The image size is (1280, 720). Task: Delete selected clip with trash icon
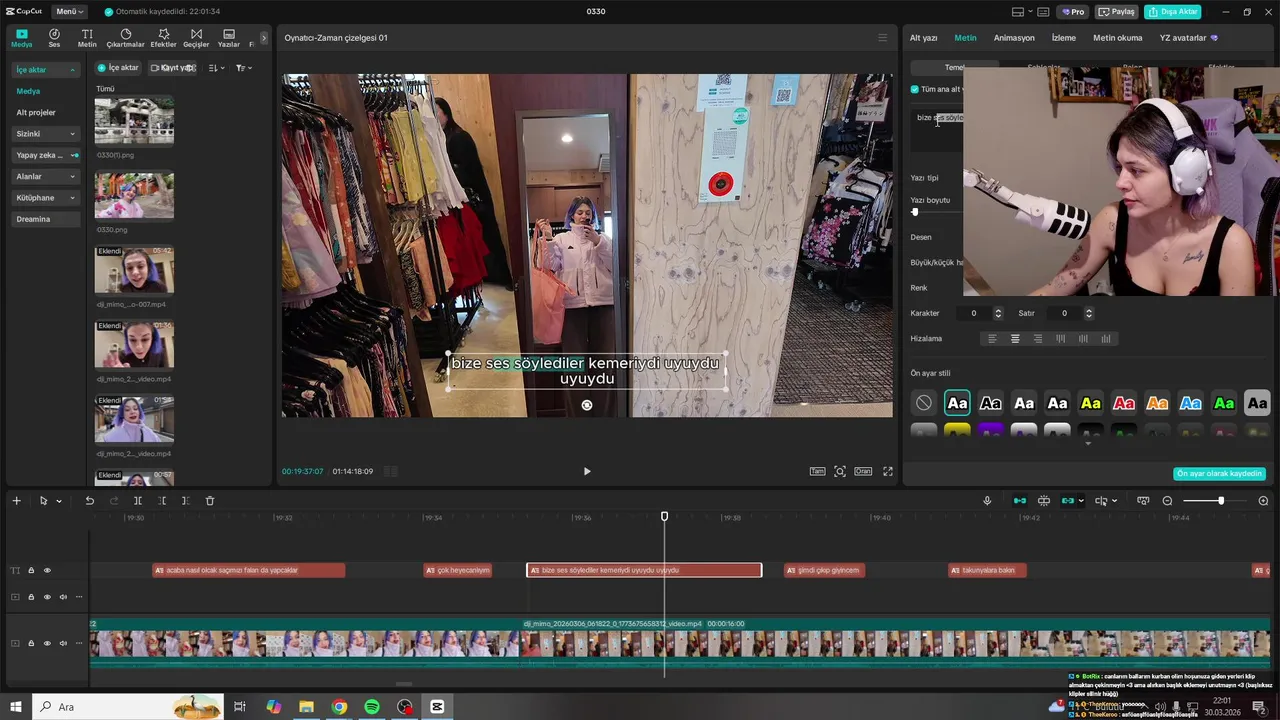coord(210,501)
